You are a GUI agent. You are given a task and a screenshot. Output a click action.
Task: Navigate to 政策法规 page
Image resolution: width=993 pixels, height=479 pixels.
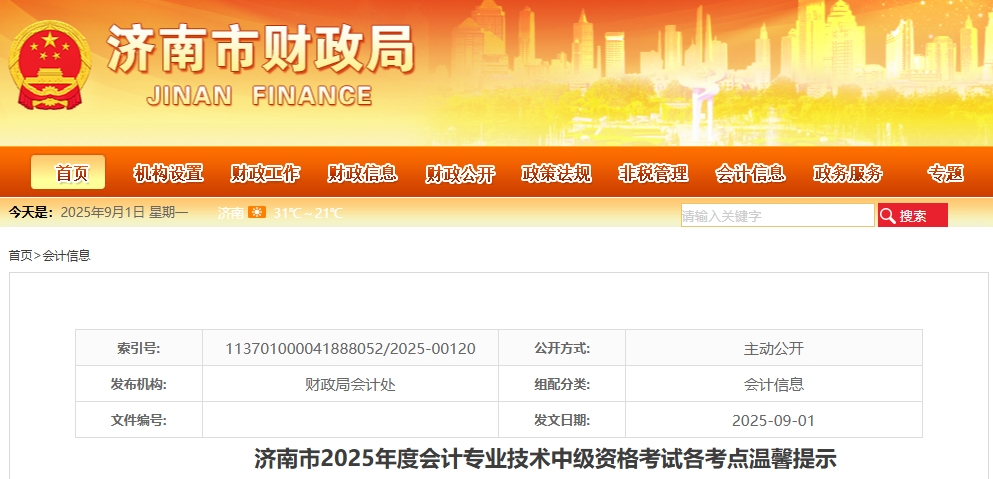[x=557, y=173]
